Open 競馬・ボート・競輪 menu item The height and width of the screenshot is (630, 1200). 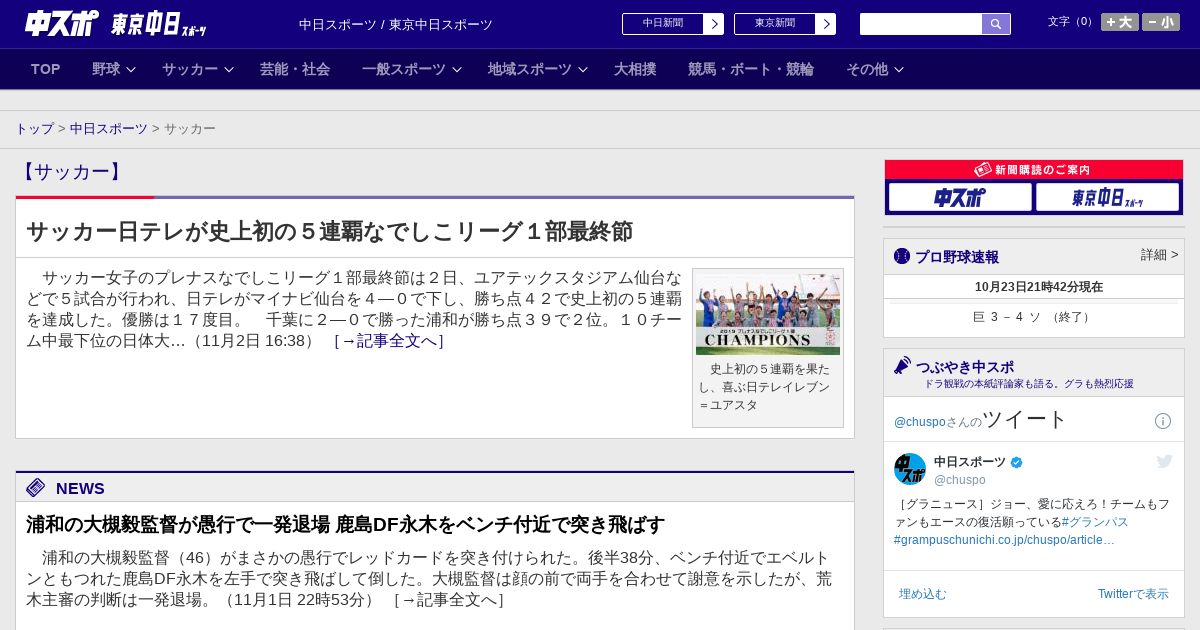pyautogui.click(x=751, y=69)
